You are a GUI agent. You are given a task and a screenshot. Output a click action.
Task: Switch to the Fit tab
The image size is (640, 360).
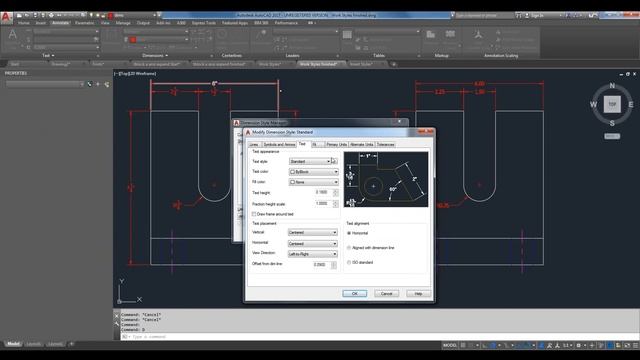point(317,144)
